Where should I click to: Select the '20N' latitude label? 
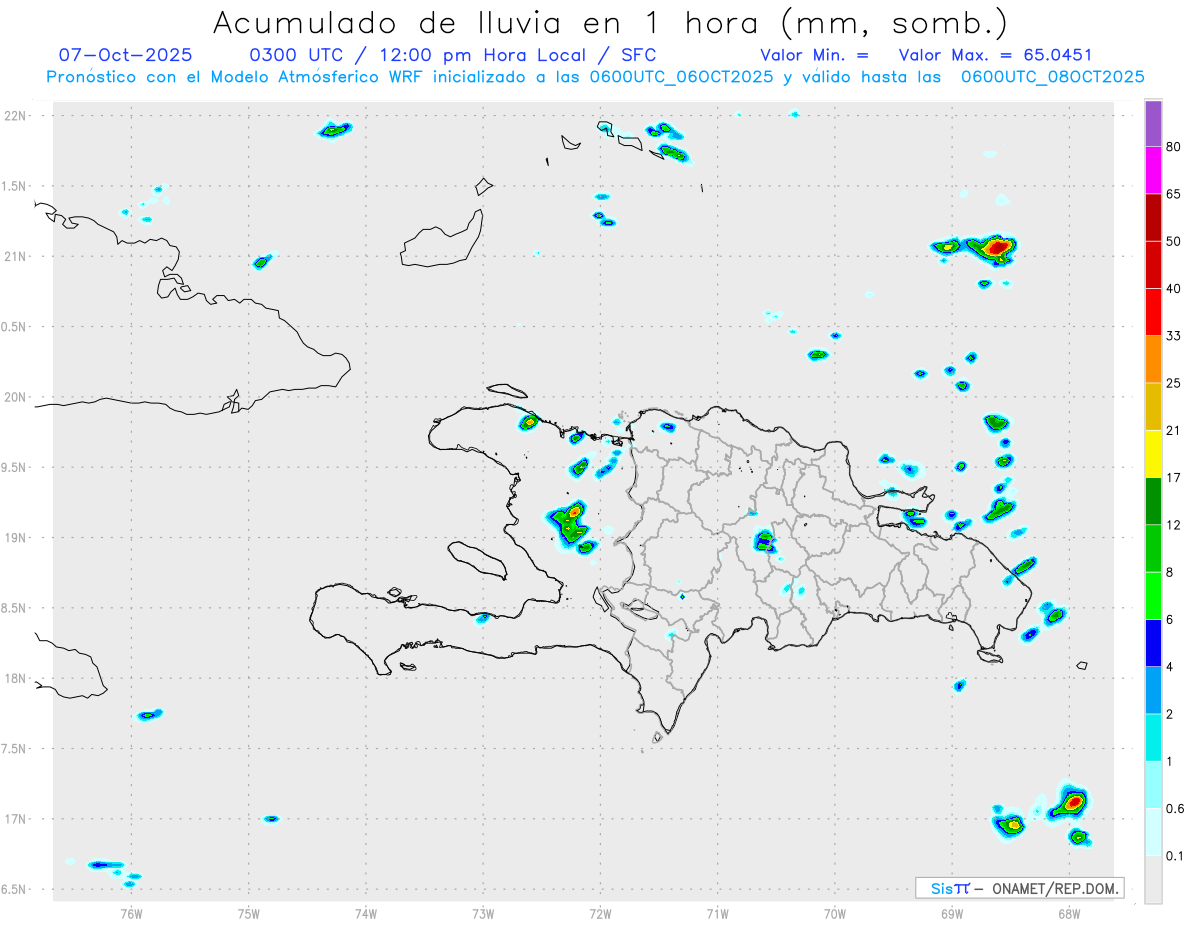click(16, 397)
